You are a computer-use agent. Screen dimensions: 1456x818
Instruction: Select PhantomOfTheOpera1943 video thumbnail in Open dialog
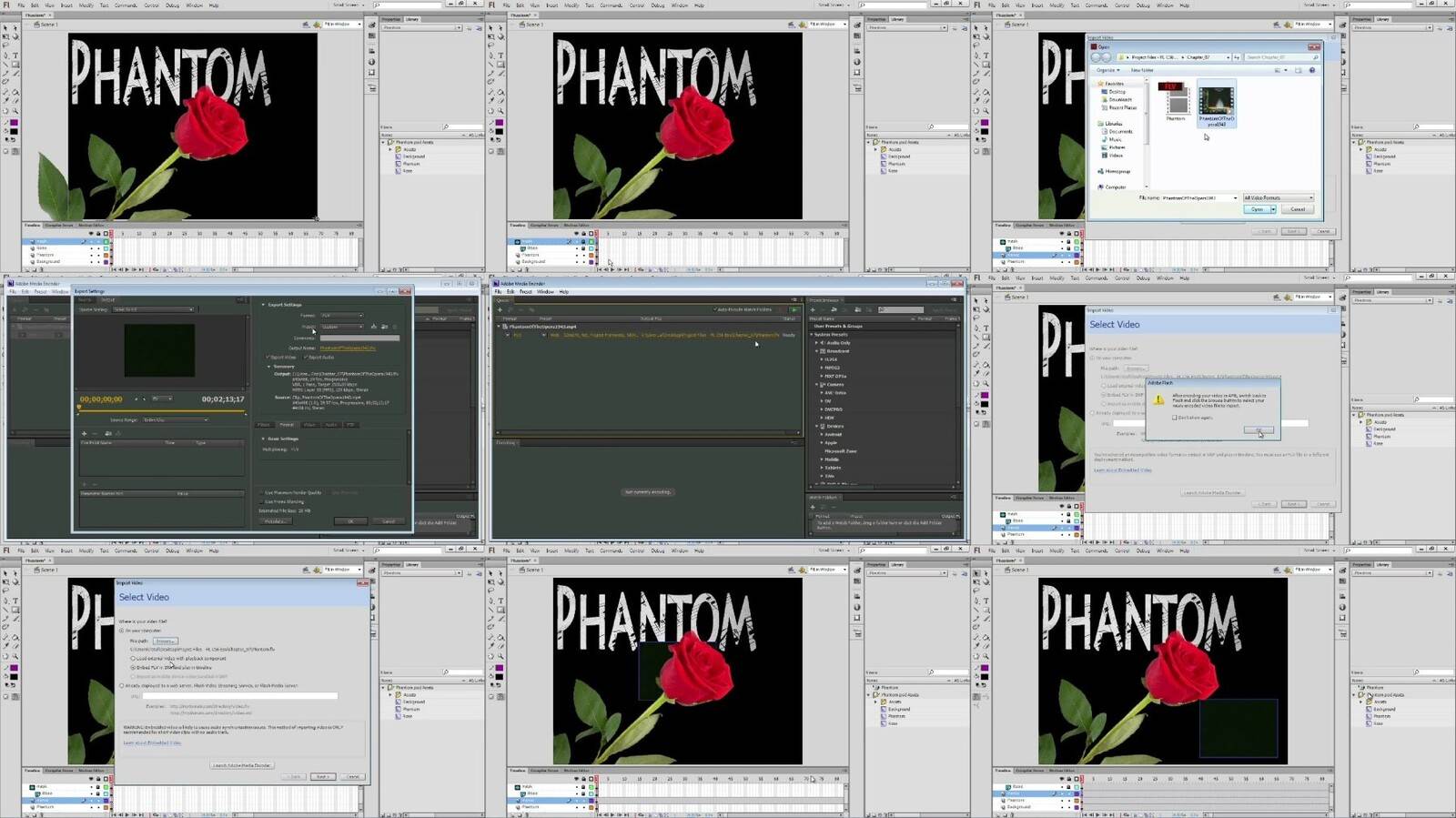(x=1216, y=106)
